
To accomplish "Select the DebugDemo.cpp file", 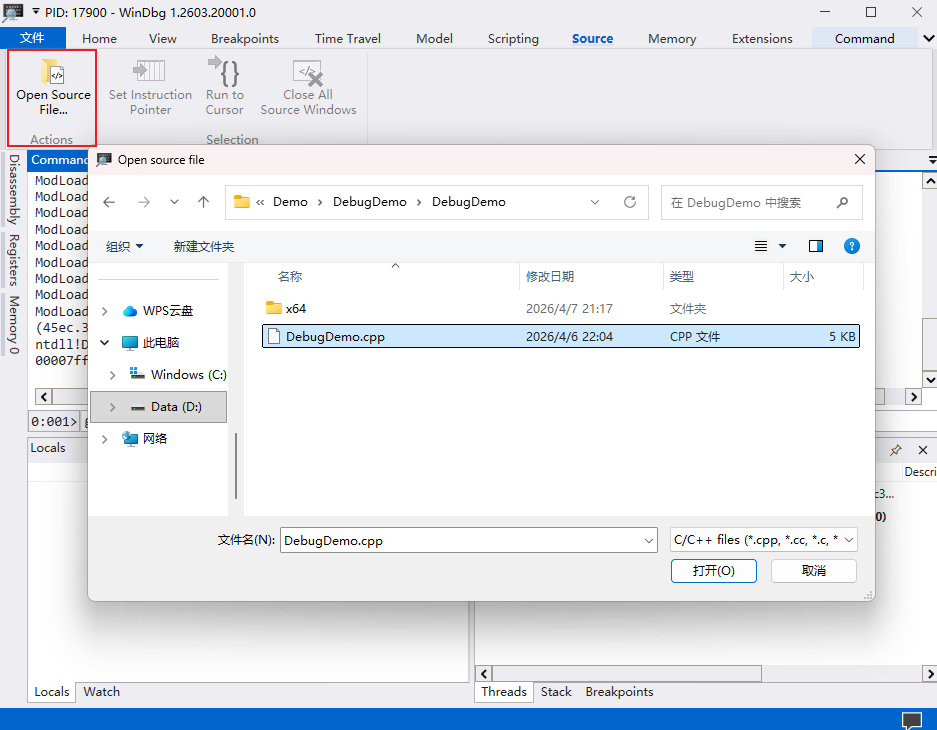I will pos(335,337).
